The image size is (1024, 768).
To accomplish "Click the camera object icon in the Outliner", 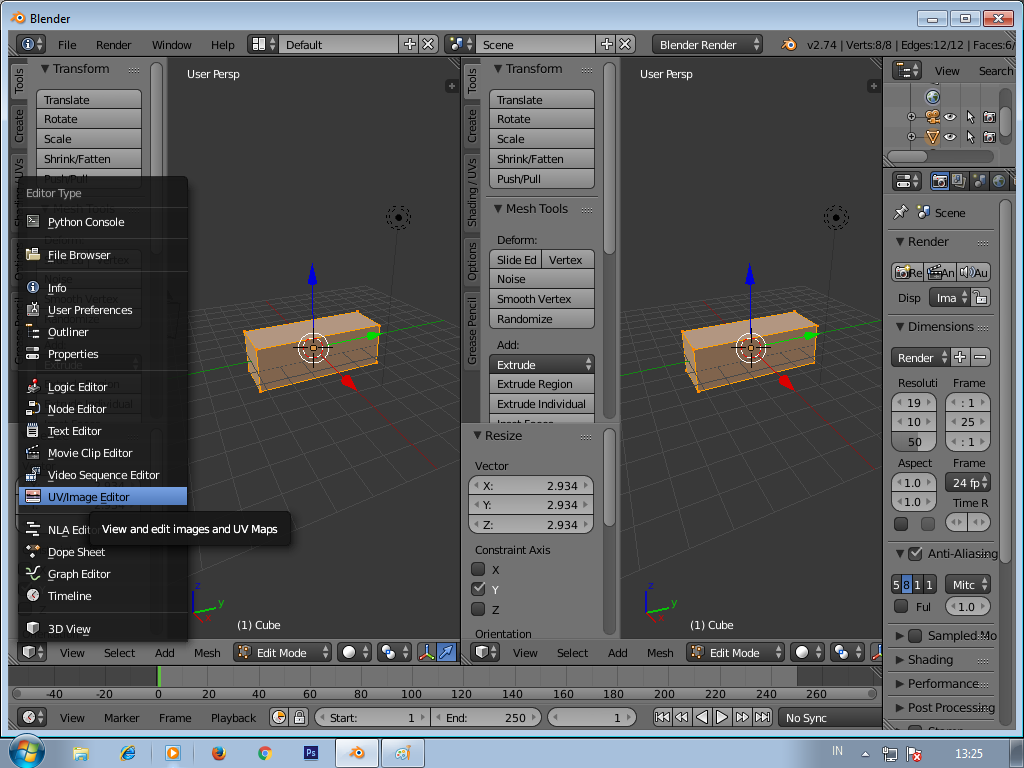I will point(931,116).
